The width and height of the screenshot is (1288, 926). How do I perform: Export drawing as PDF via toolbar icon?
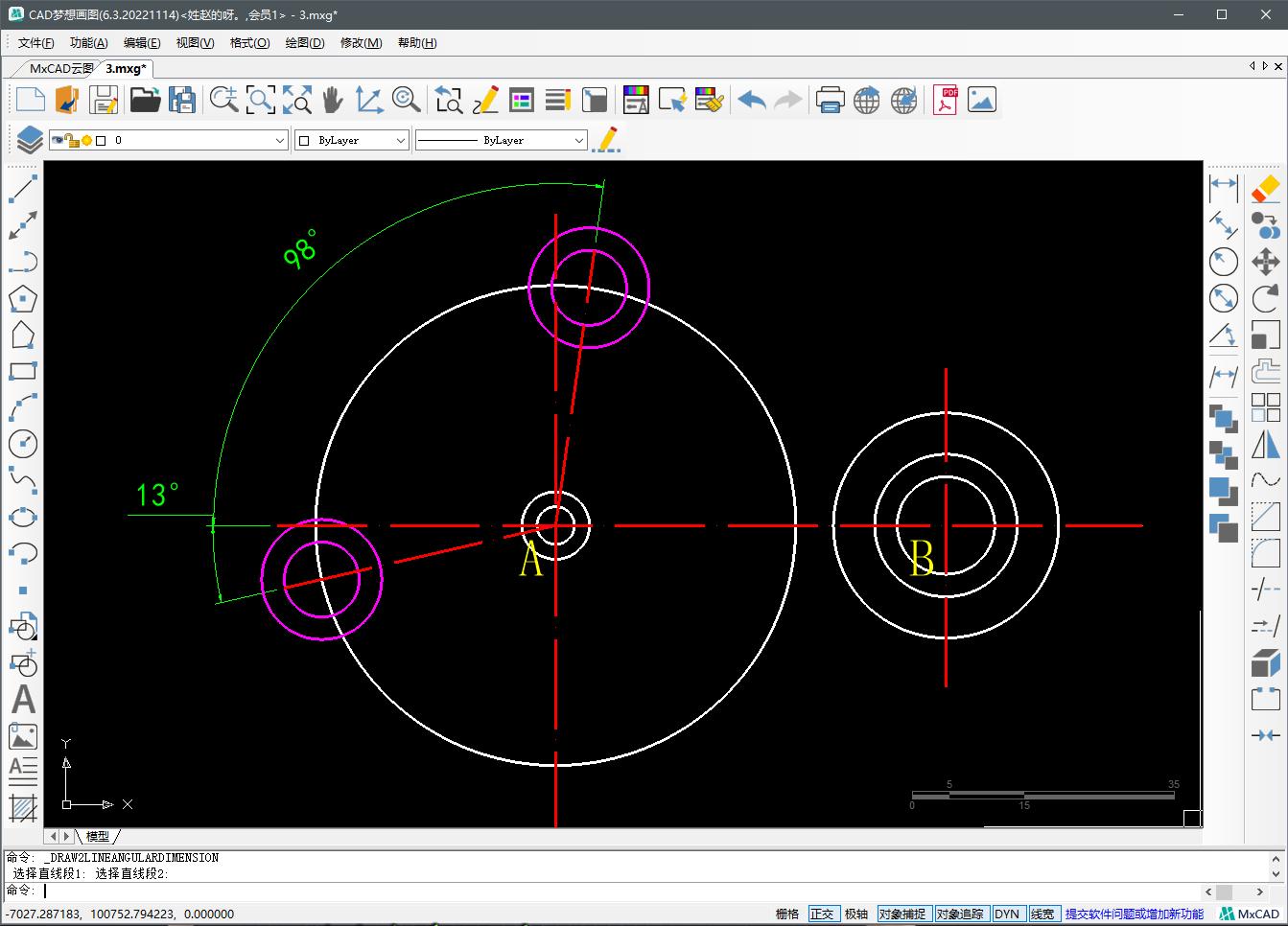[945, 100]
